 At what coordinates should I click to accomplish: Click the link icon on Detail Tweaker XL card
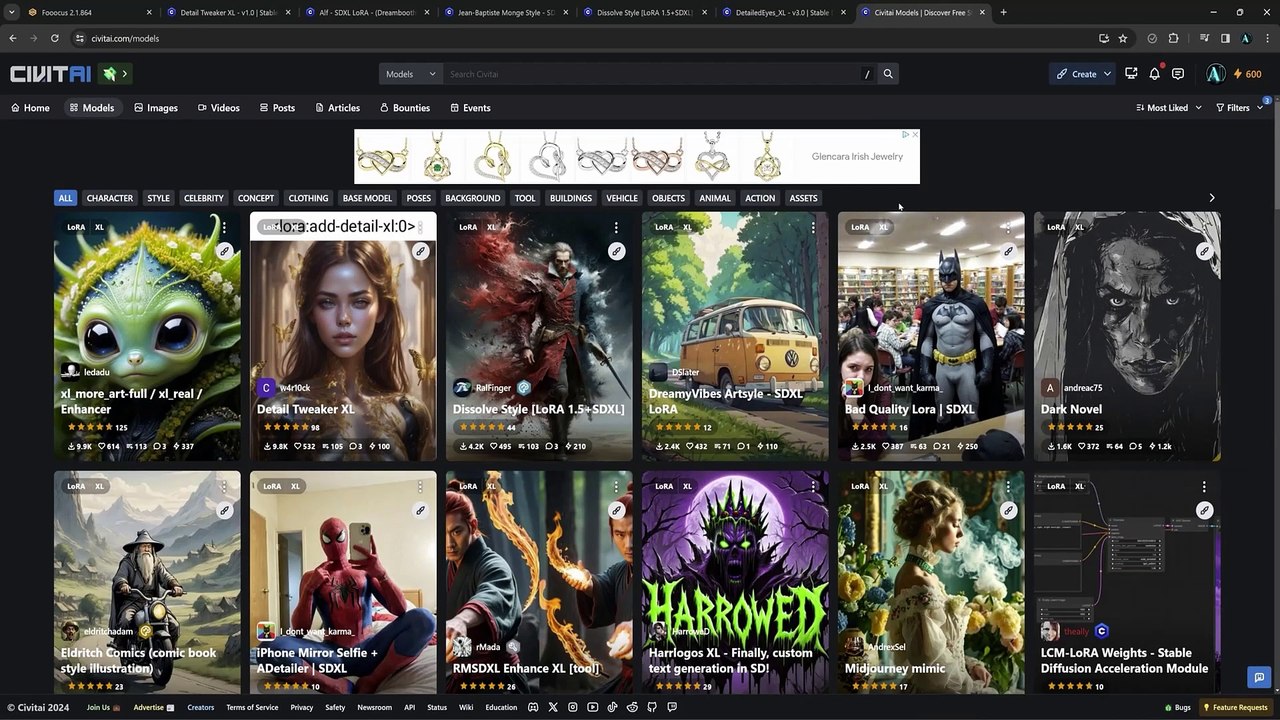(x=421, y=251)
